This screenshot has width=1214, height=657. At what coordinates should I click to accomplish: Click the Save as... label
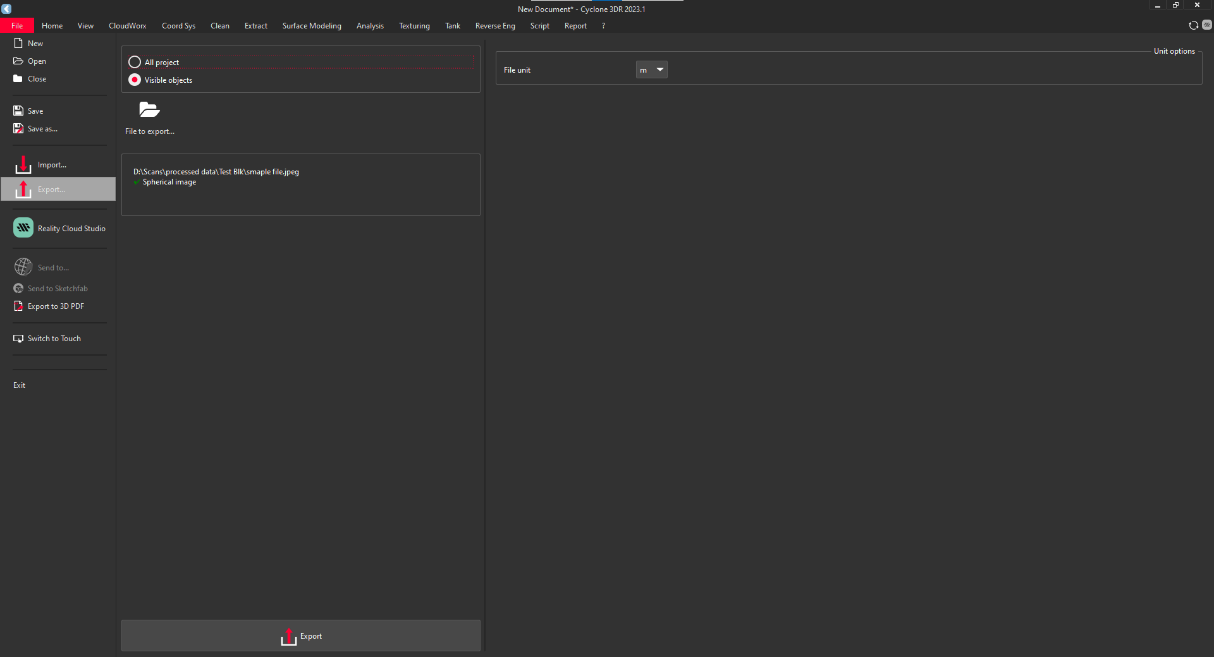click(x=43, y=128)
